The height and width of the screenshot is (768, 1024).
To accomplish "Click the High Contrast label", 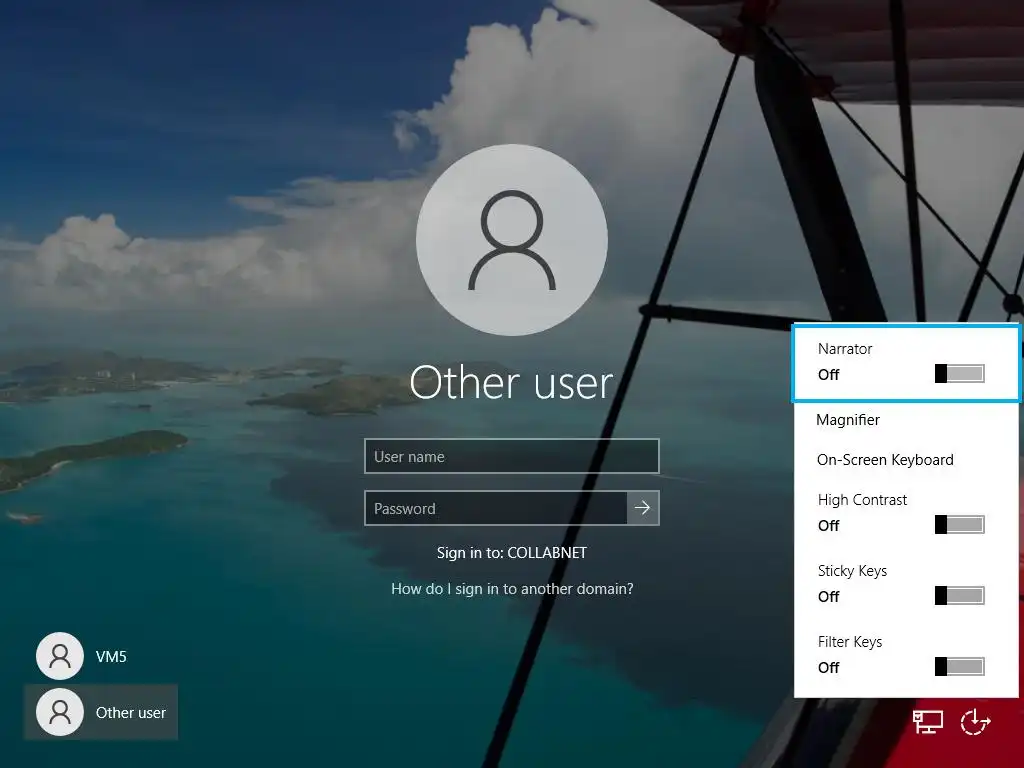I will [863, 500].
